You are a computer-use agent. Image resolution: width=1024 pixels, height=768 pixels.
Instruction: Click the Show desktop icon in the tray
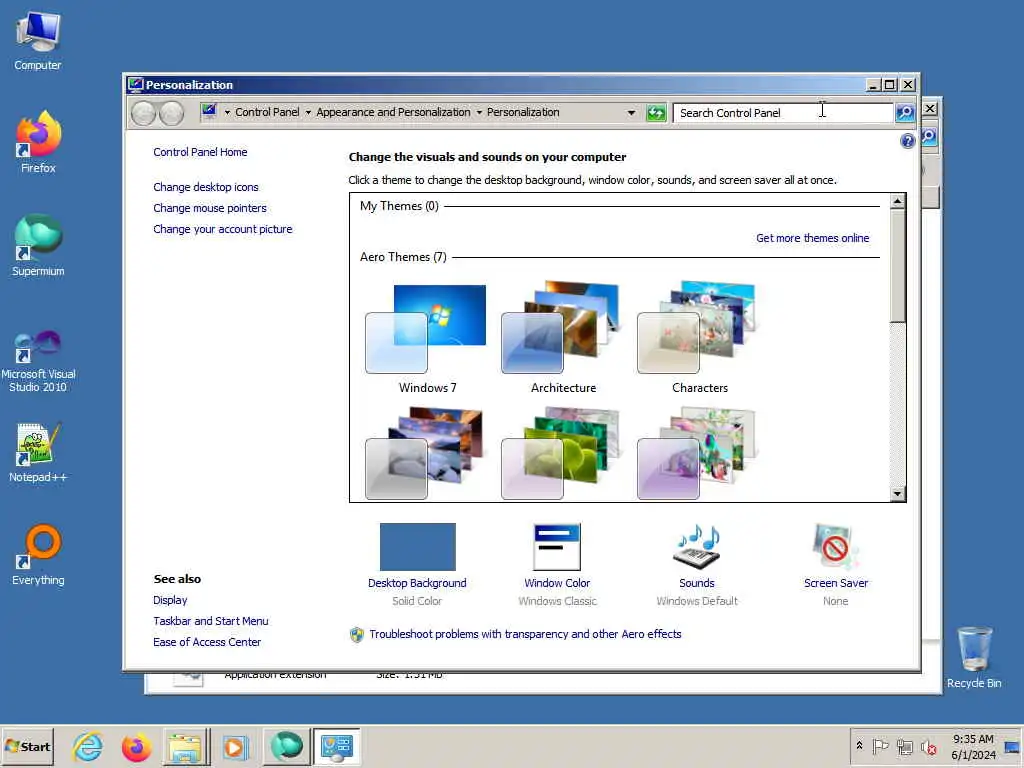click(x=1012, y=746)
